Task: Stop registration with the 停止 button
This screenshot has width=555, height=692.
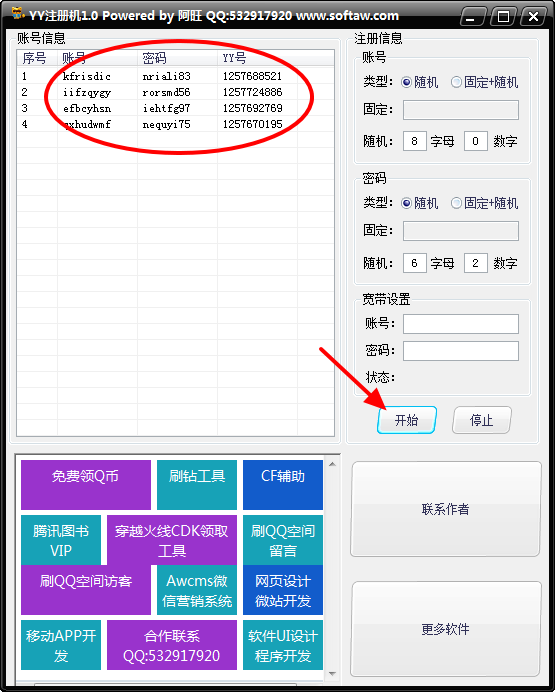Action: [x=482, y=420]
